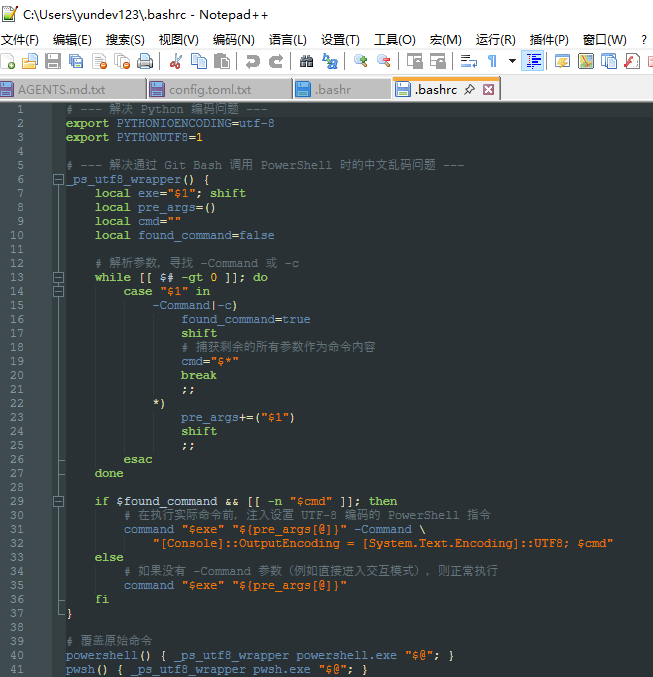Click the Print toolbar icon
653x677 pixels.
(145, 61)
